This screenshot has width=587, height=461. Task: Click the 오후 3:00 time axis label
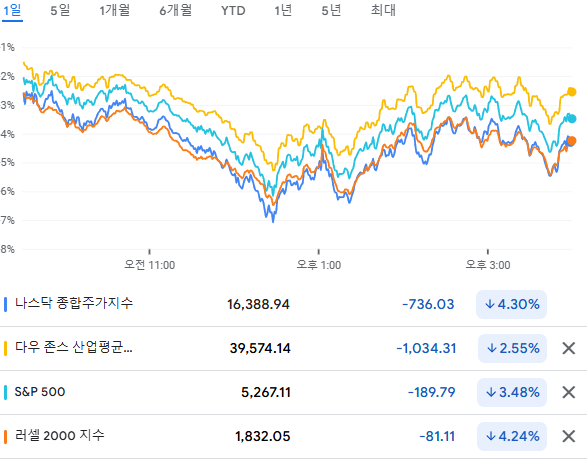tap(488, 265)
